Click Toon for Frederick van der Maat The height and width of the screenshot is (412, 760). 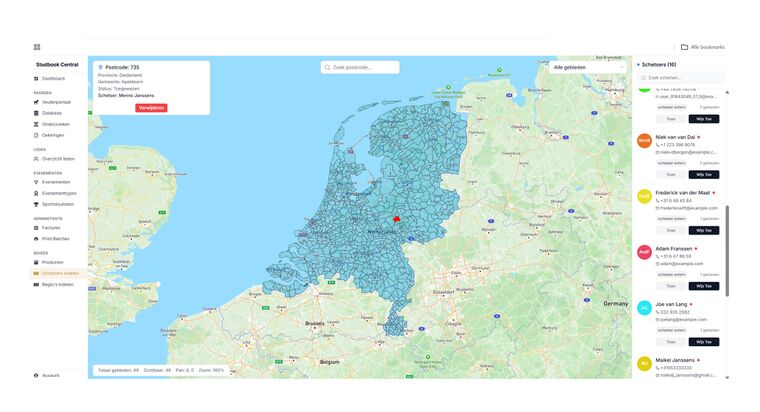pyautogui.click(x=671, y=230)
